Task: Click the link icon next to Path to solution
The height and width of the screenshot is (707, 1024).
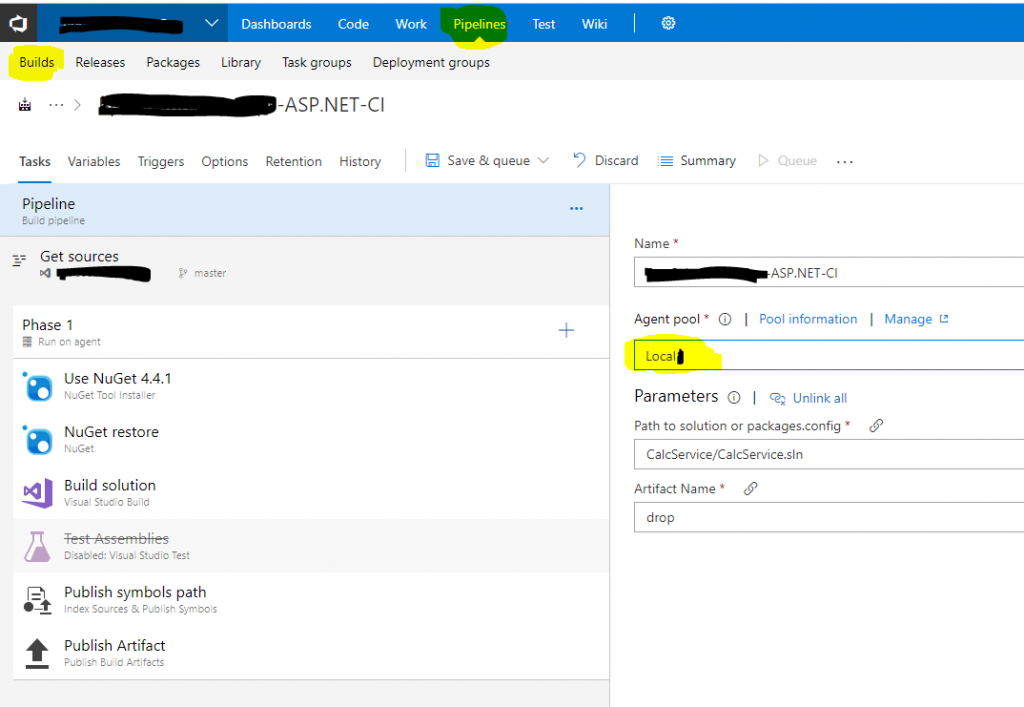Action: [875, 425]
